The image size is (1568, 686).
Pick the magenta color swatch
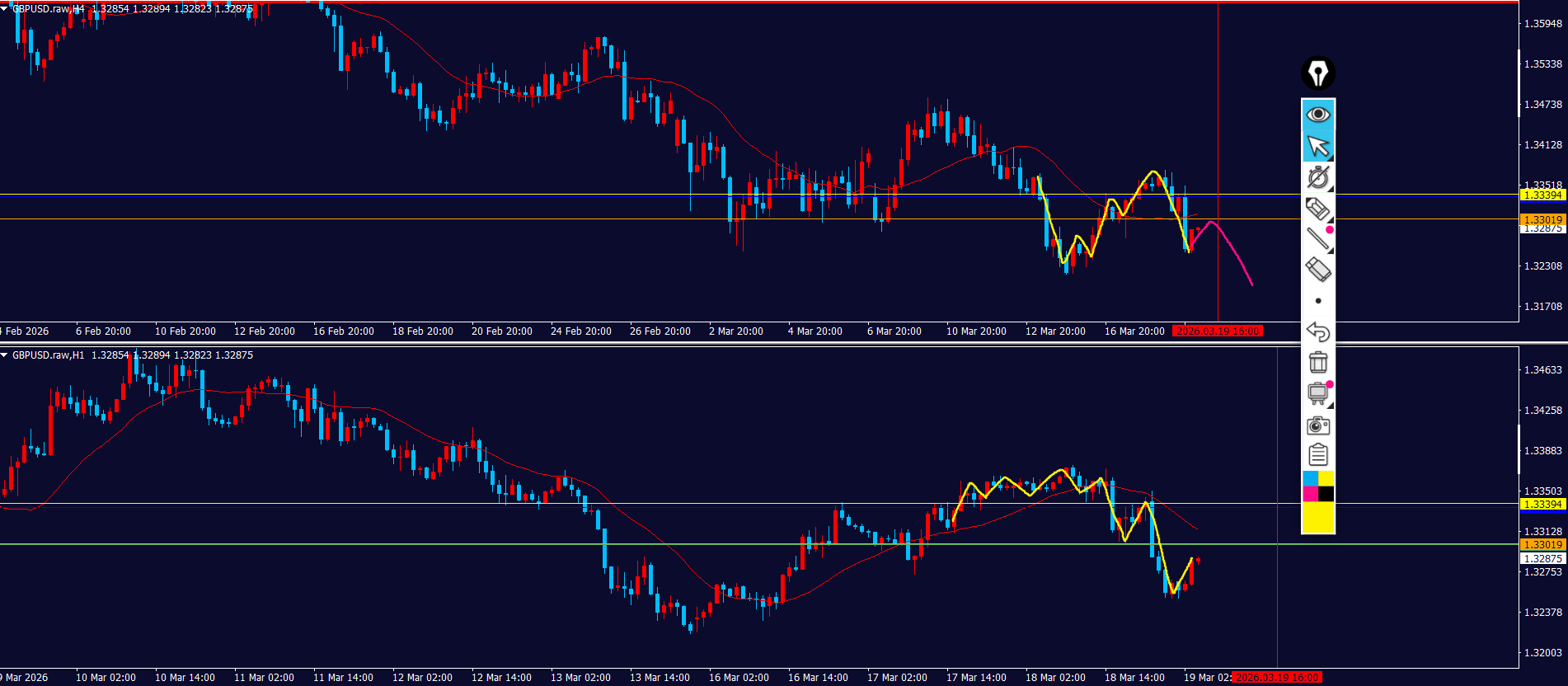click(1310, 494)
